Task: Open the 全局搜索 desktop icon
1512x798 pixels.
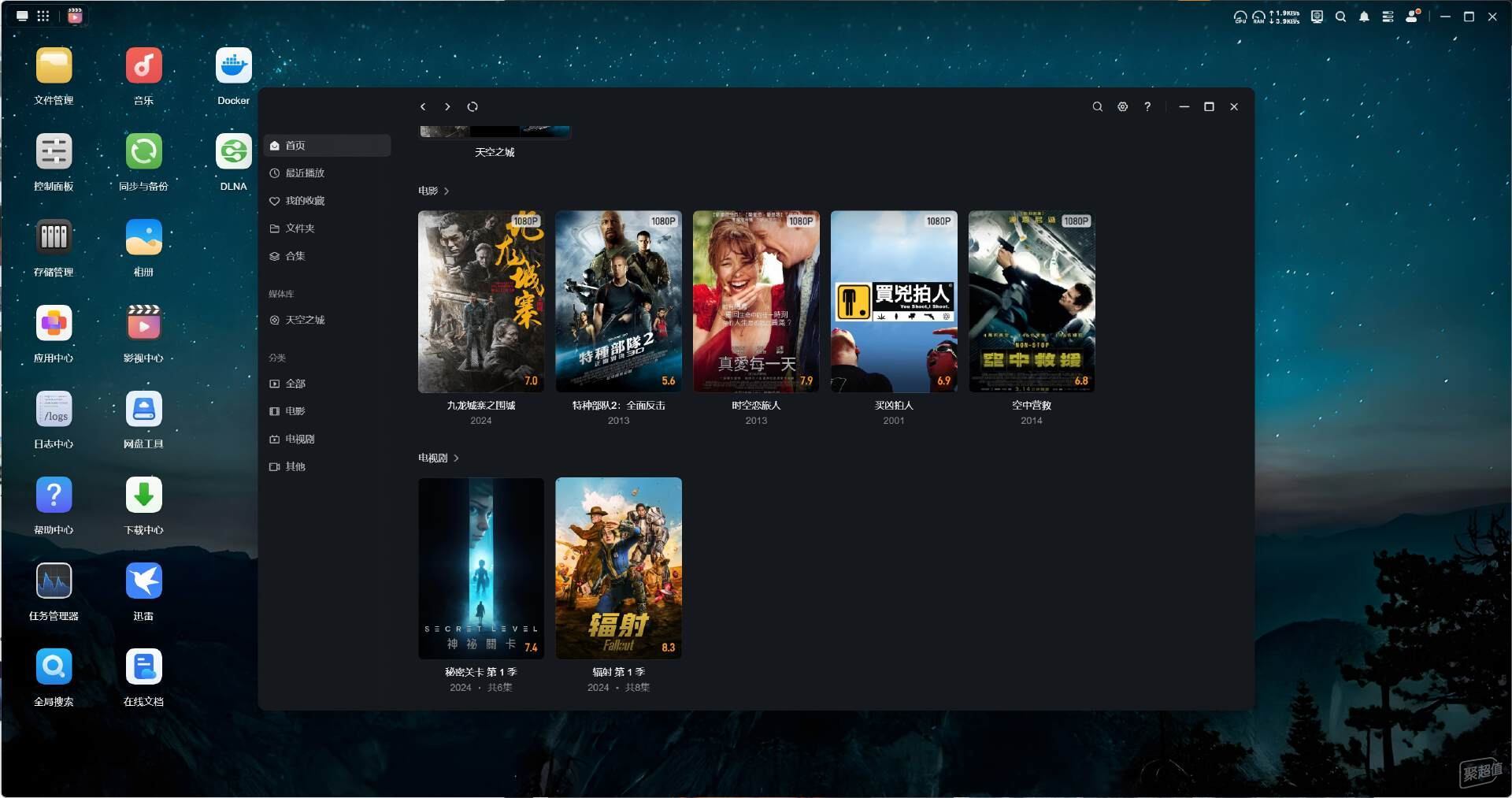Action: coord(54,667)
